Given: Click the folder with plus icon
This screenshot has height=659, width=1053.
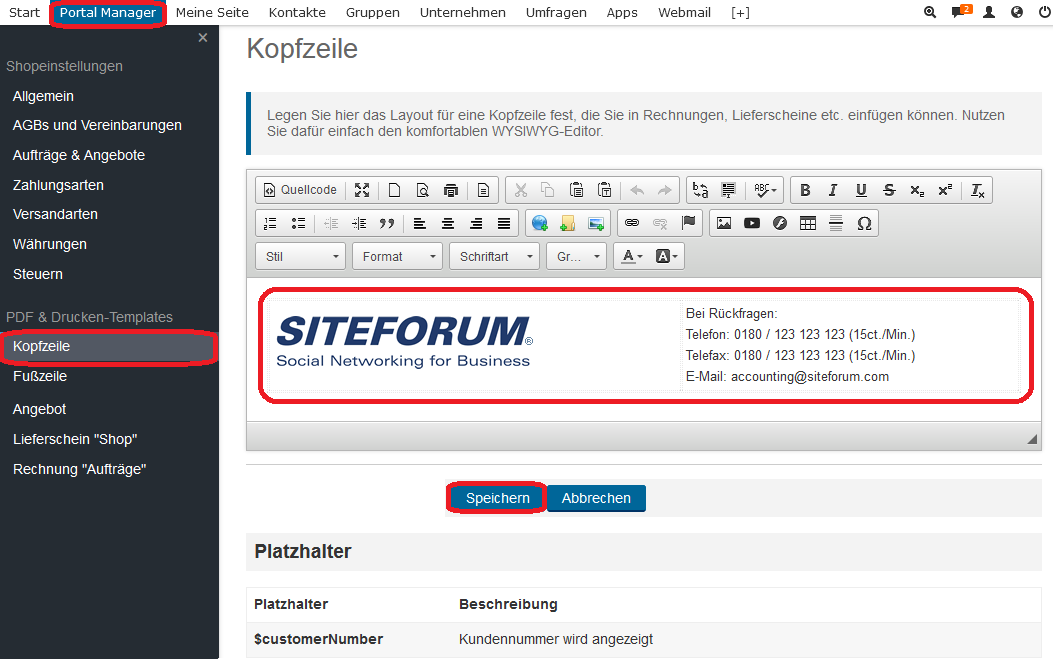Looking at the screenshot, I should [568, 224].
